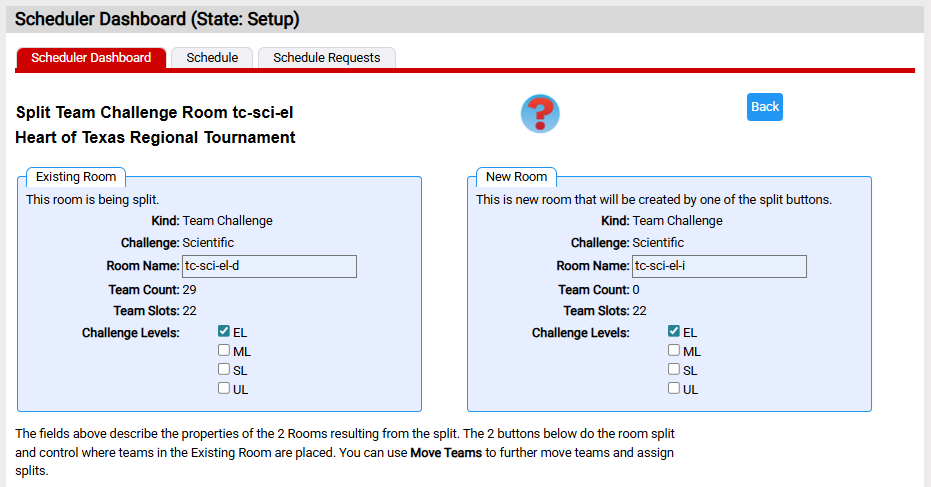Image resolution: width=931 pixels, height=487 pixels.
Task: Tick UL checkbox in New Room
Action: pos(674,388)
